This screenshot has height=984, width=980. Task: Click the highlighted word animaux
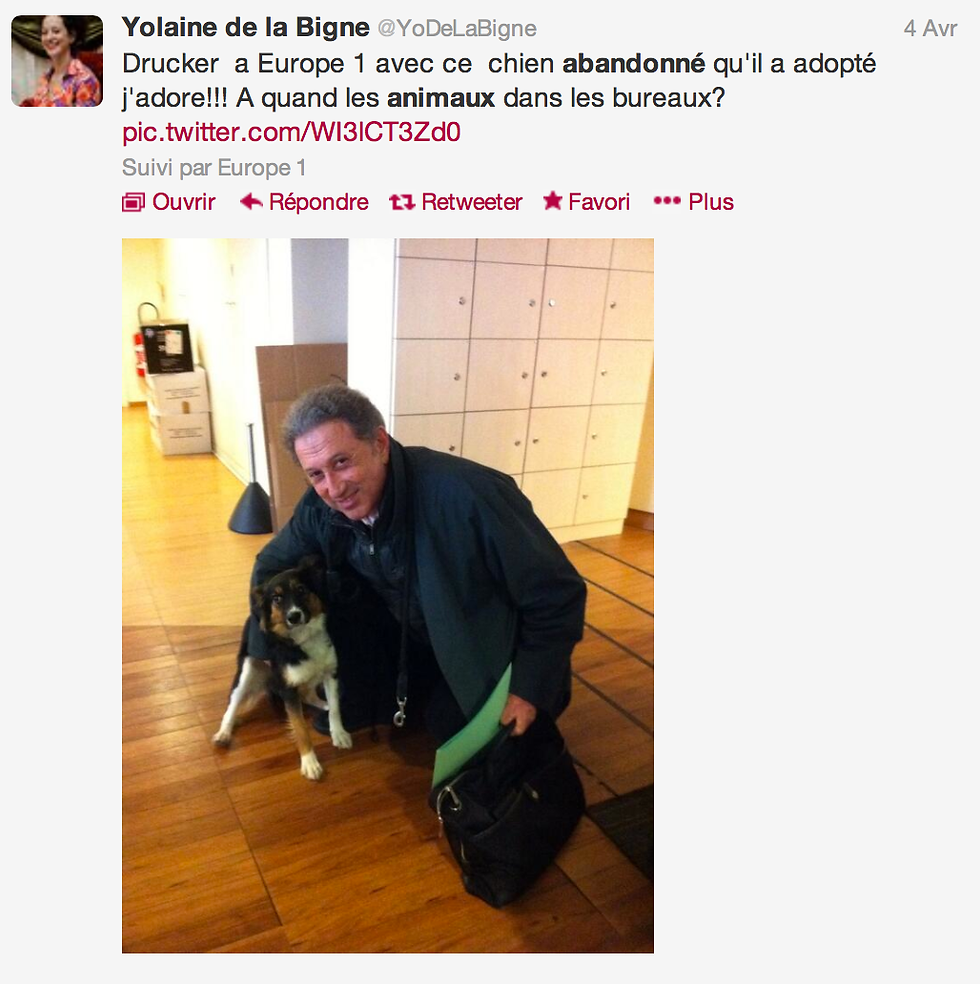pos(441,99)
